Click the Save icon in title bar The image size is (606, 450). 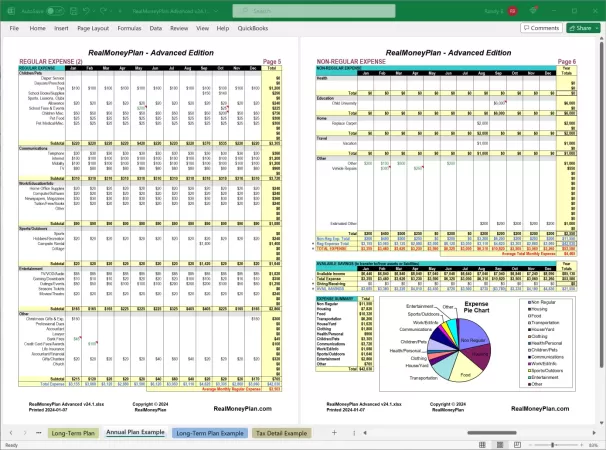[x=74, y=11]
